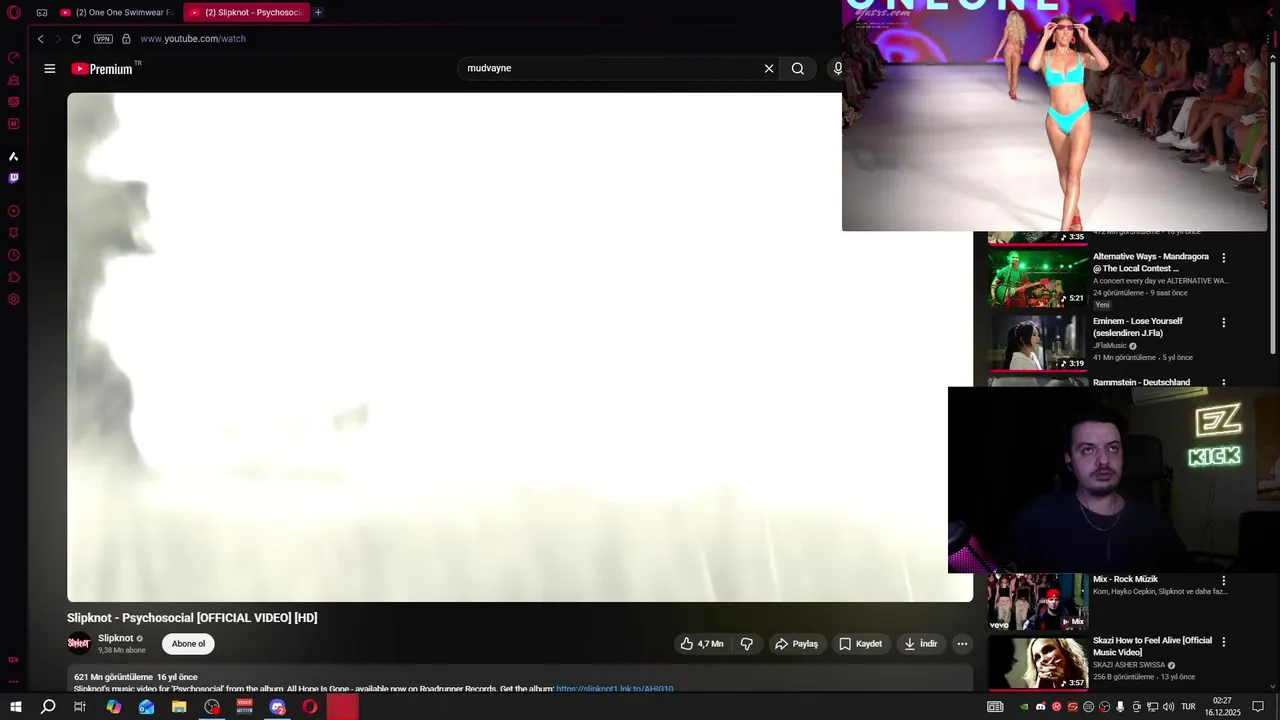Open YouTube hamburger guide menu
The width and height of the screenshot is (1280, 720).
[50, 69]
